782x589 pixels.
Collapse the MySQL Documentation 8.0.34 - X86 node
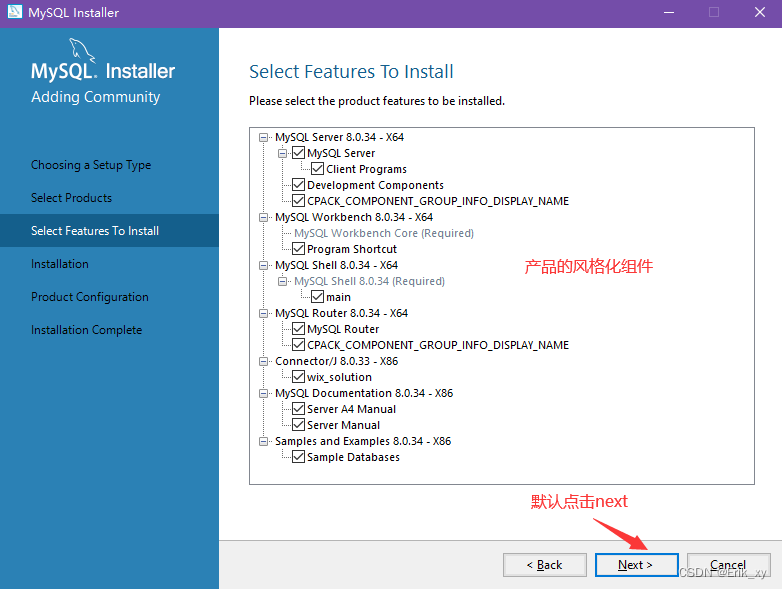tap(263, 393)
